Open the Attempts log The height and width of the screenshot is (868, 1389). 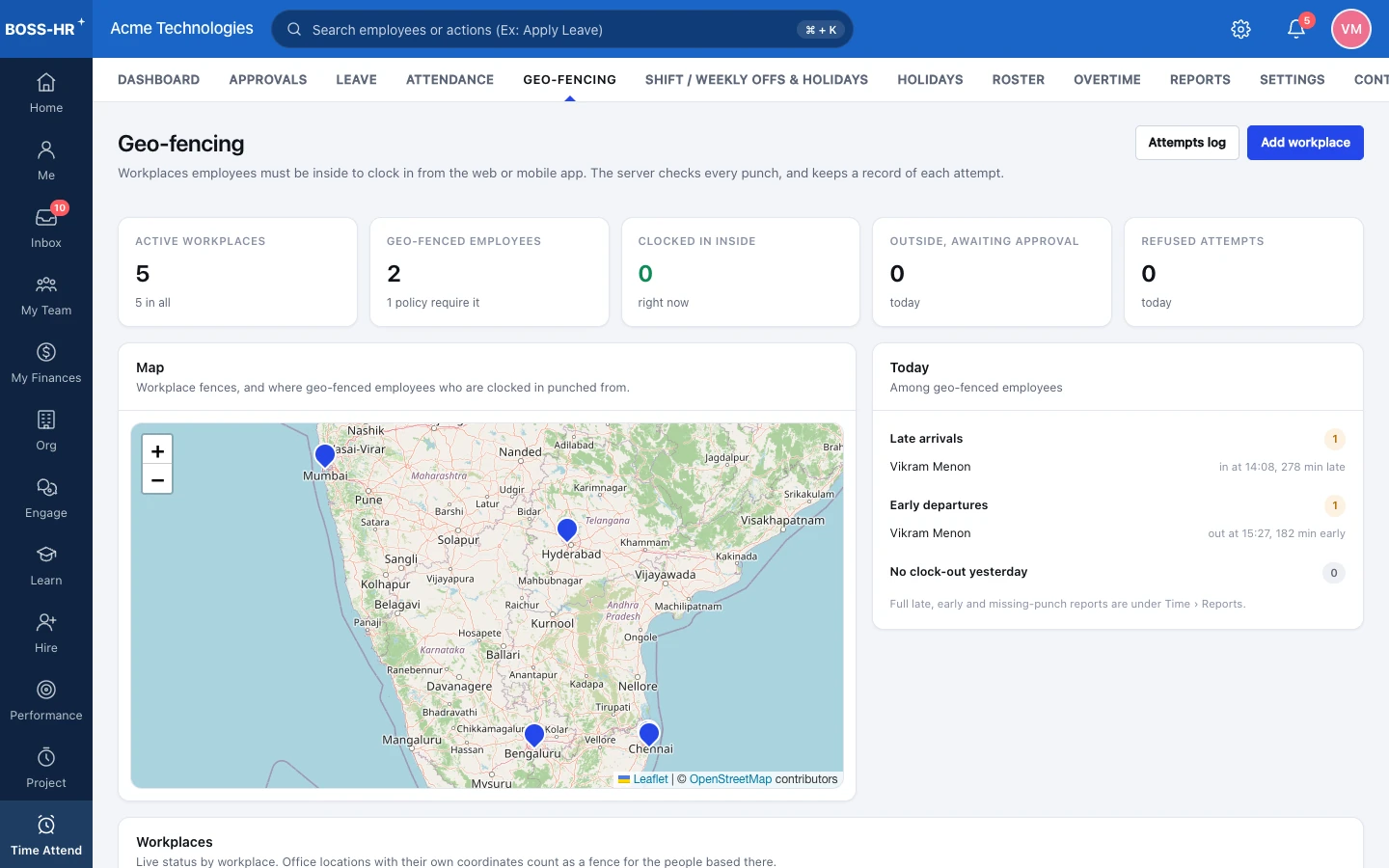[x=1186, y=143]
